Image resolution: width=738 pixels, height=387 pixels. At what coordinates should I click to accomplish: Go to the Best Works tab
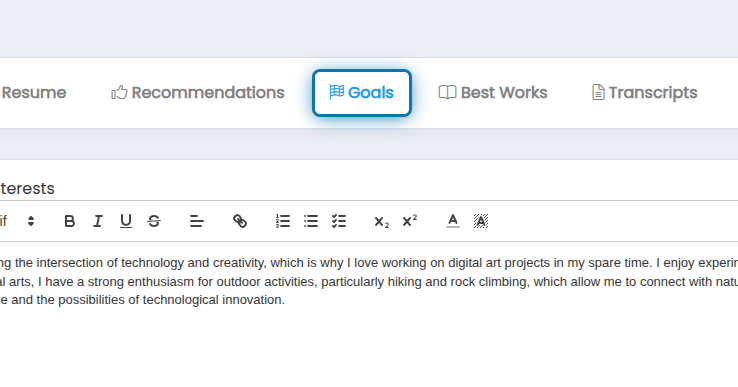click(493, 93)
